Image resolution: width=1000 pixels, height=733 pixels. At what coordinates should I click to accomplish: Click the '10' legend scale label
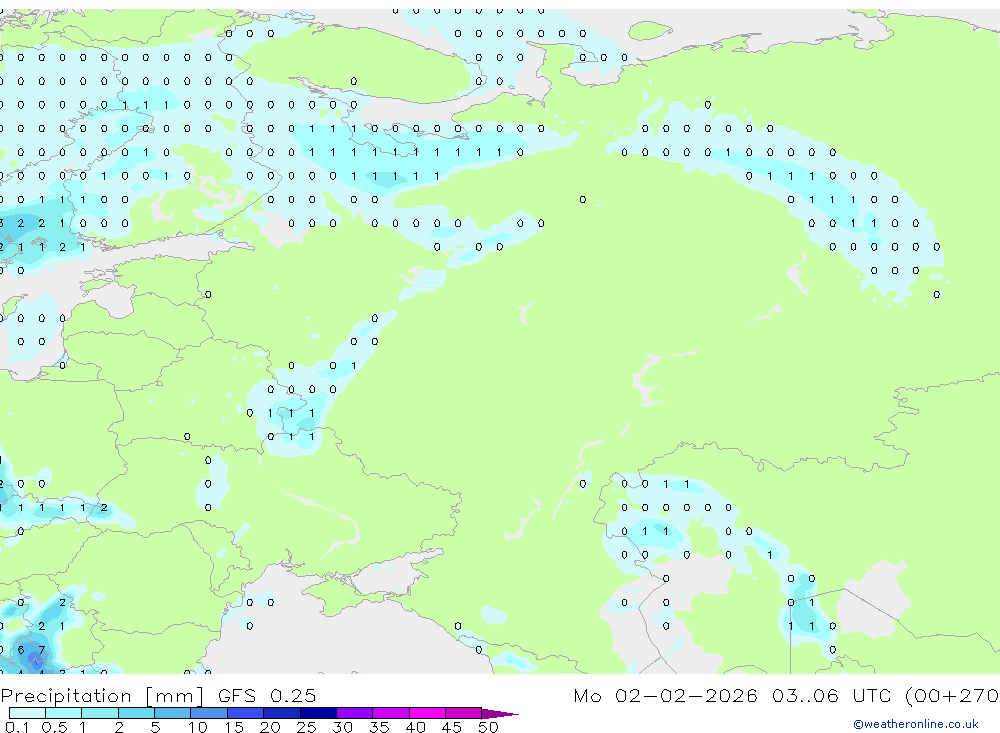(x=197, y=727)
